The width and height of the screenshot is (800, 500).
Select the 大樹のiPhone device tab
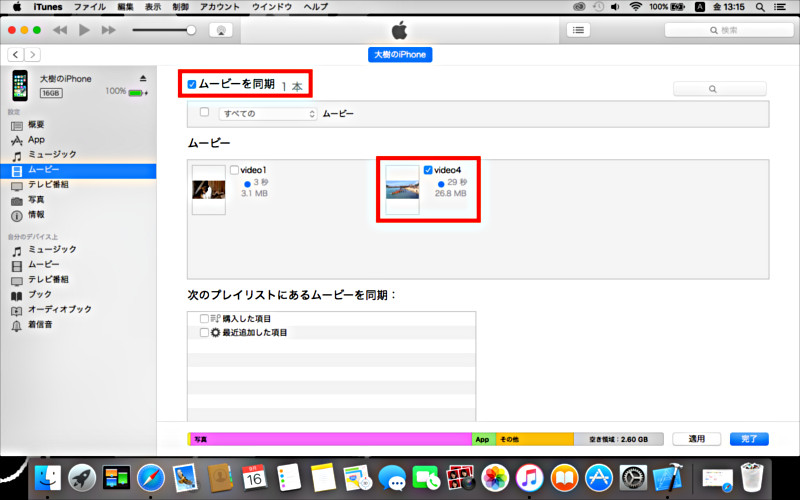click(x=400, y=55)
